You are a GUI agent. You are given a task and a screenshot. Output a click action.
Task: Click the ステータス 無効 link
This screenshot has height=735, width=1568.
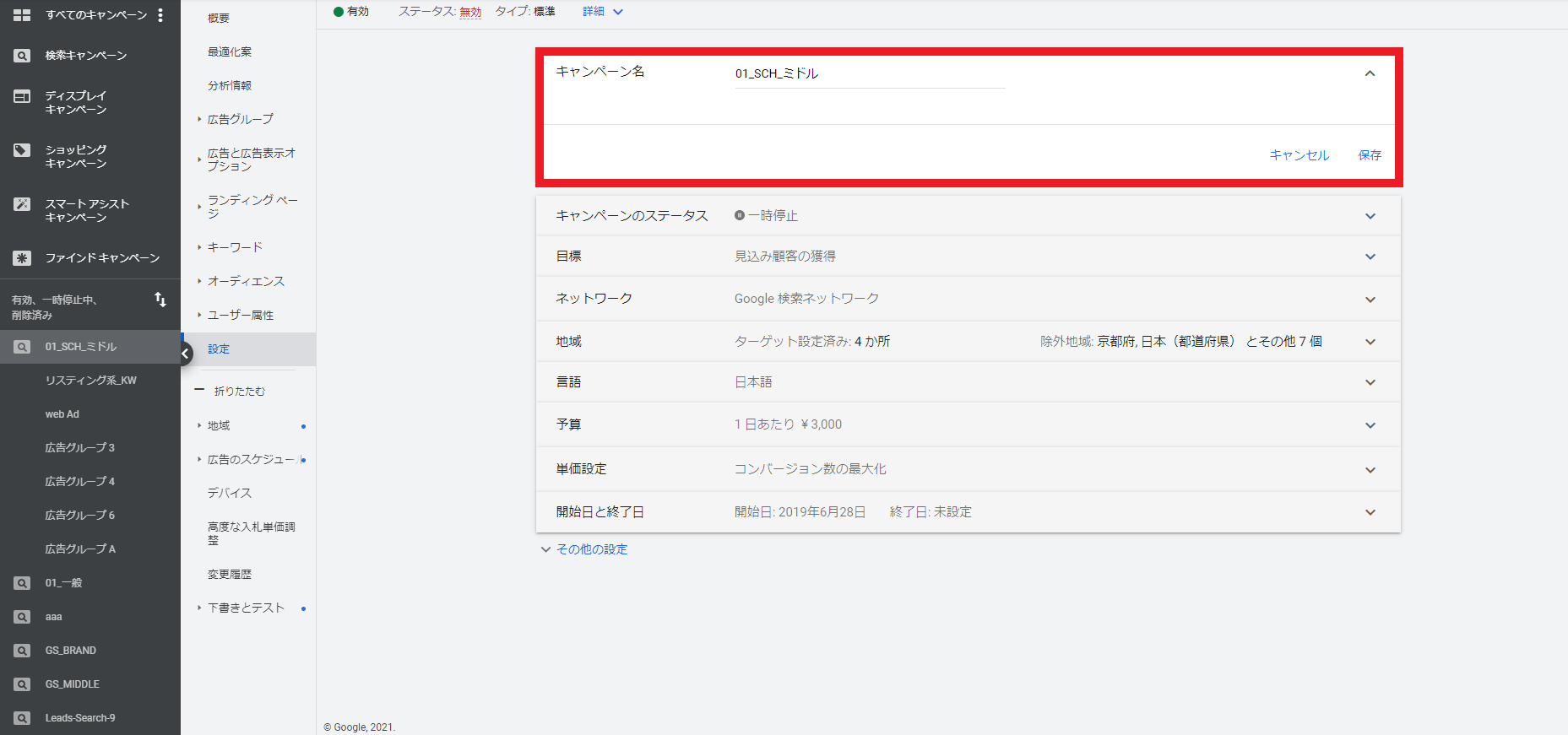[x=470, y=12]
